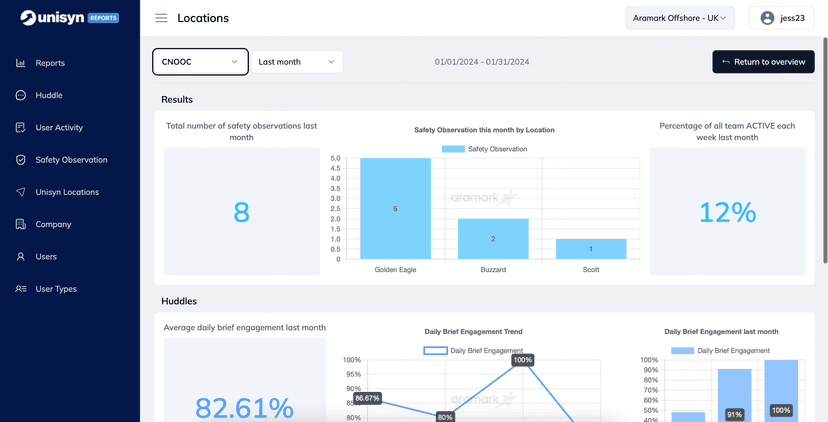Click the Company building icon

tap(21, 224)
